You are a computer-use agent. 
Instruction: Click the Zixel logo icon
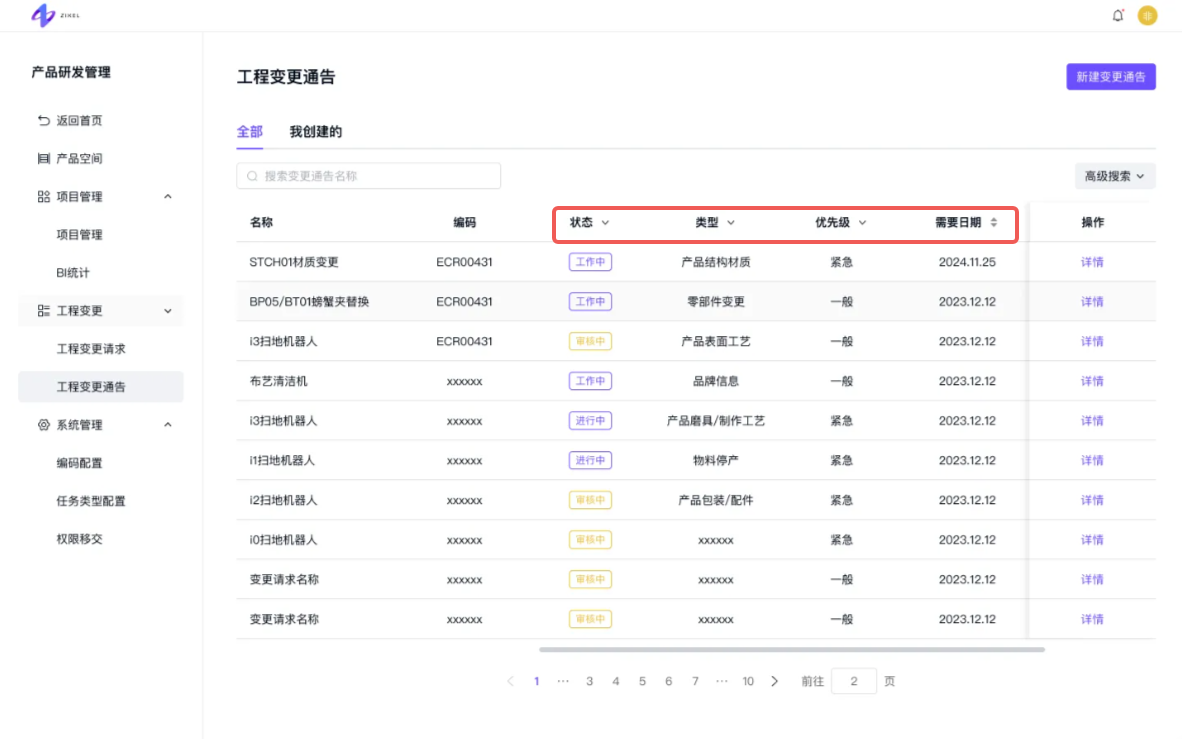[x=43, y=15]
